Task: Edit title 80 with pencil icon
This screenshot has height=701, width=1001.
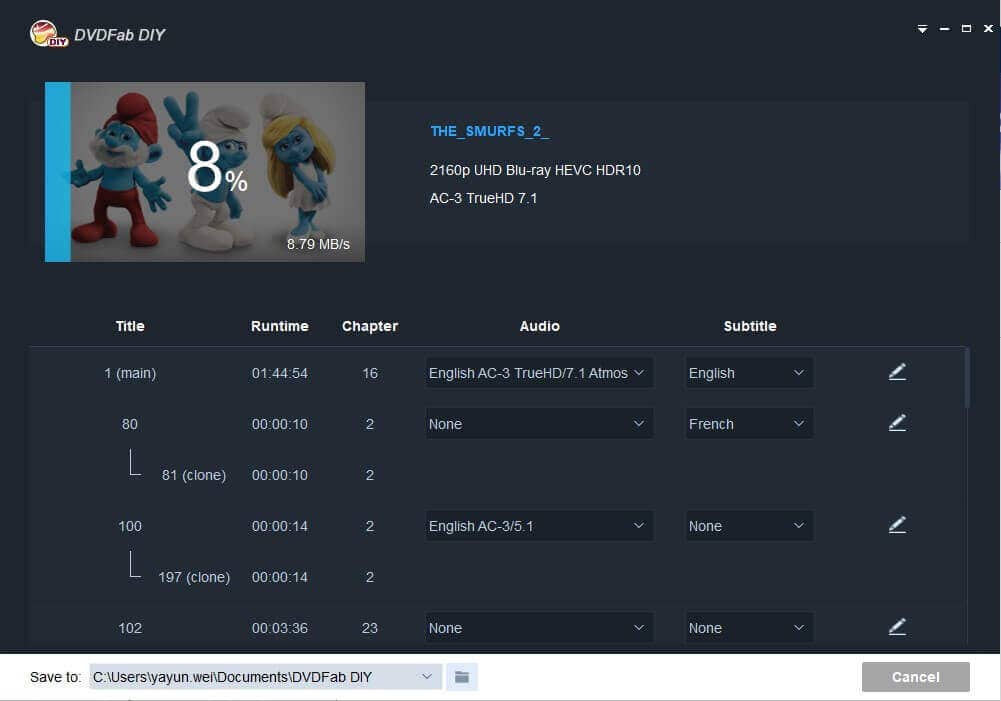Action: pos(897,423)
